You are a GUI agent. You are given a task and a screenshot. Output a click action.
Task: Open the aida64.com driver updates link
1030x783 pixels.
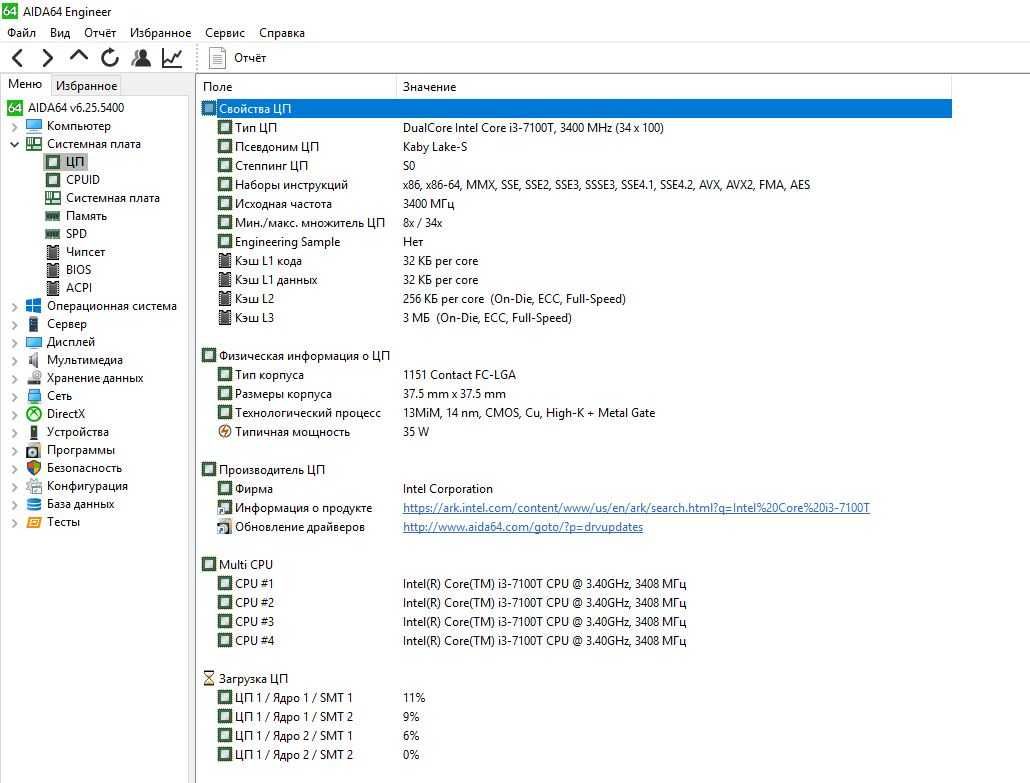click(523, 527)
